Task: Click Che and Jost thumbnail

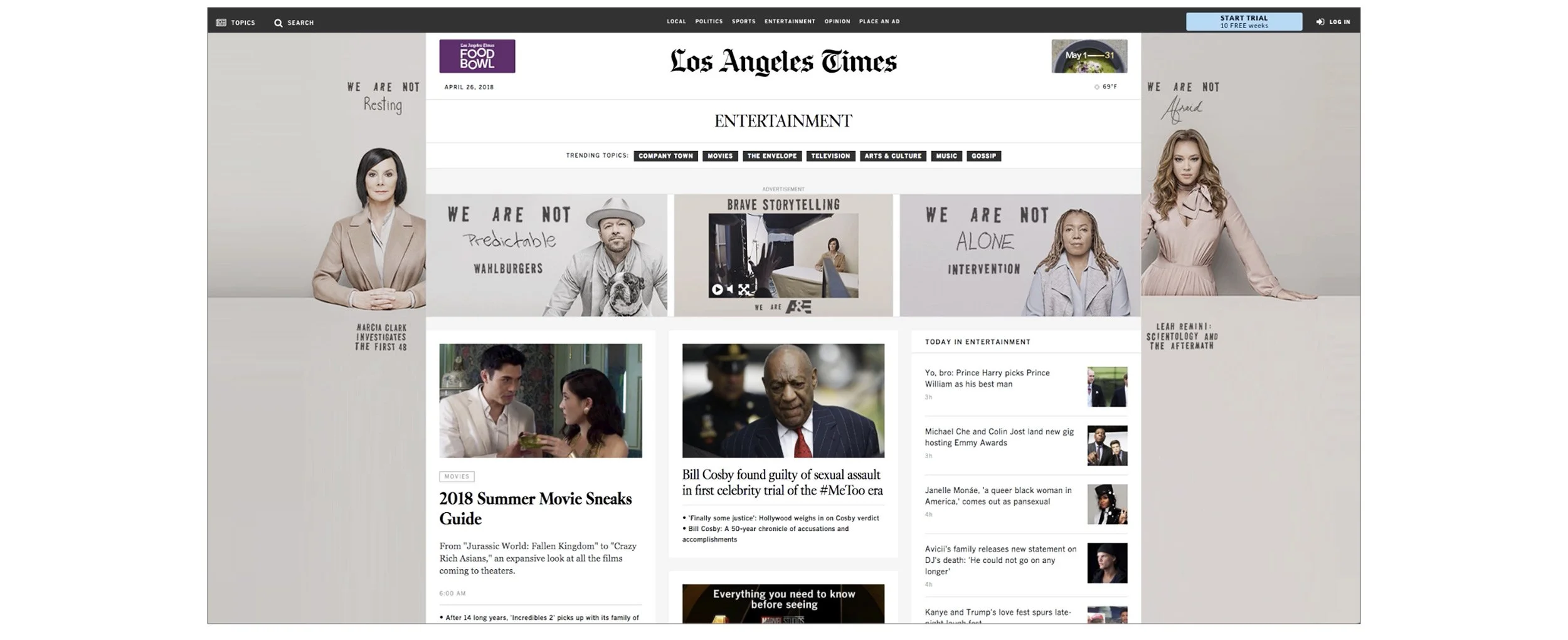Action: (1107, 446)
